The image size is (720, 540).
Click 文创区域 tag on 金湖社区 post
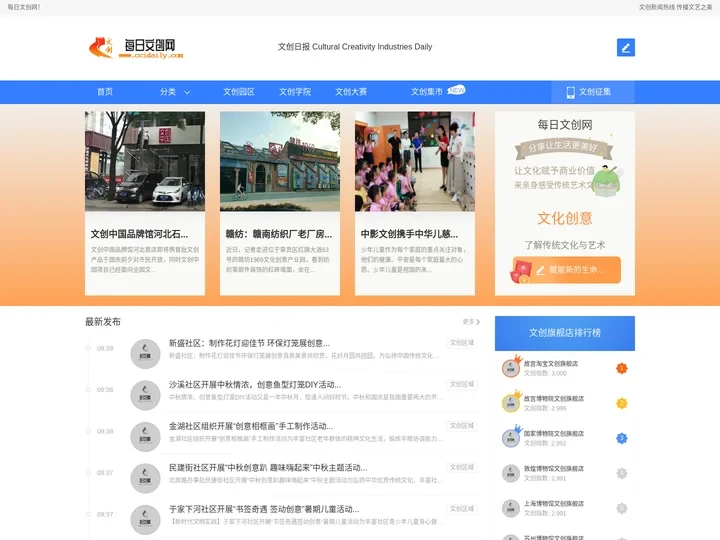(x=461, y=426)
